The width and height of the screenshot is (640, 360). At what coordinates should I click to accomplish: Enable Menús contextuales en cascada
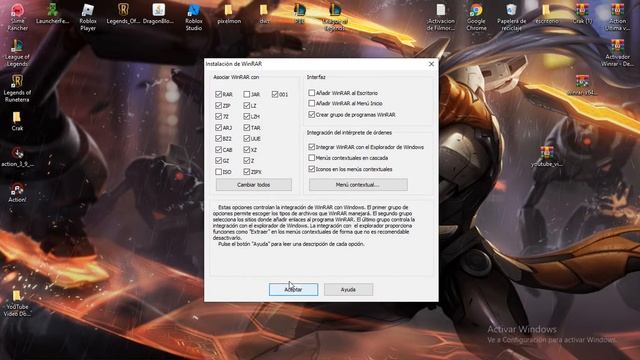pos(311,158)
